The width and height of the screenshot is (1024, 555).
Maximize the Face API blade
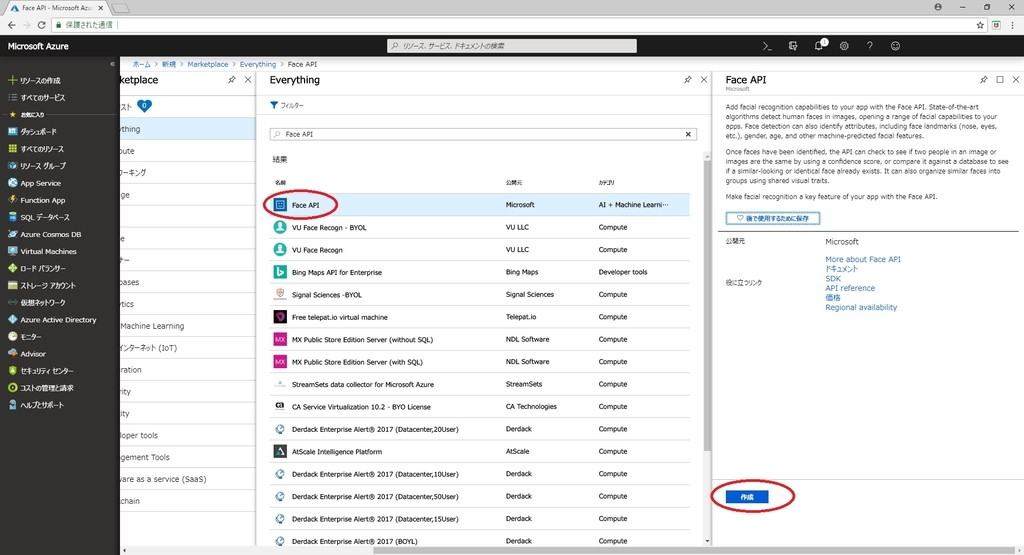tap(1000, 80)
